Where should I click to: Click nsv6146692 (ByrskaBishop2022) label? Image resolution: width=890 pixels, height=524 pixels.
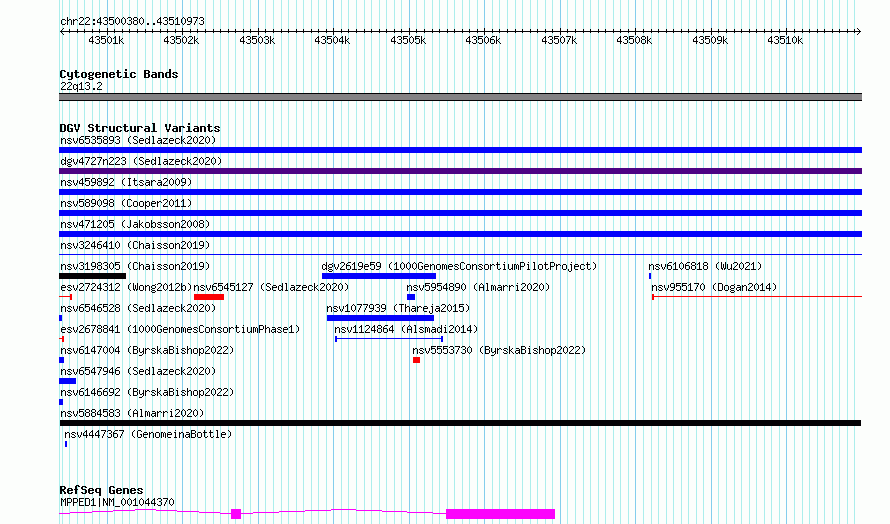(x=147, y=392)
